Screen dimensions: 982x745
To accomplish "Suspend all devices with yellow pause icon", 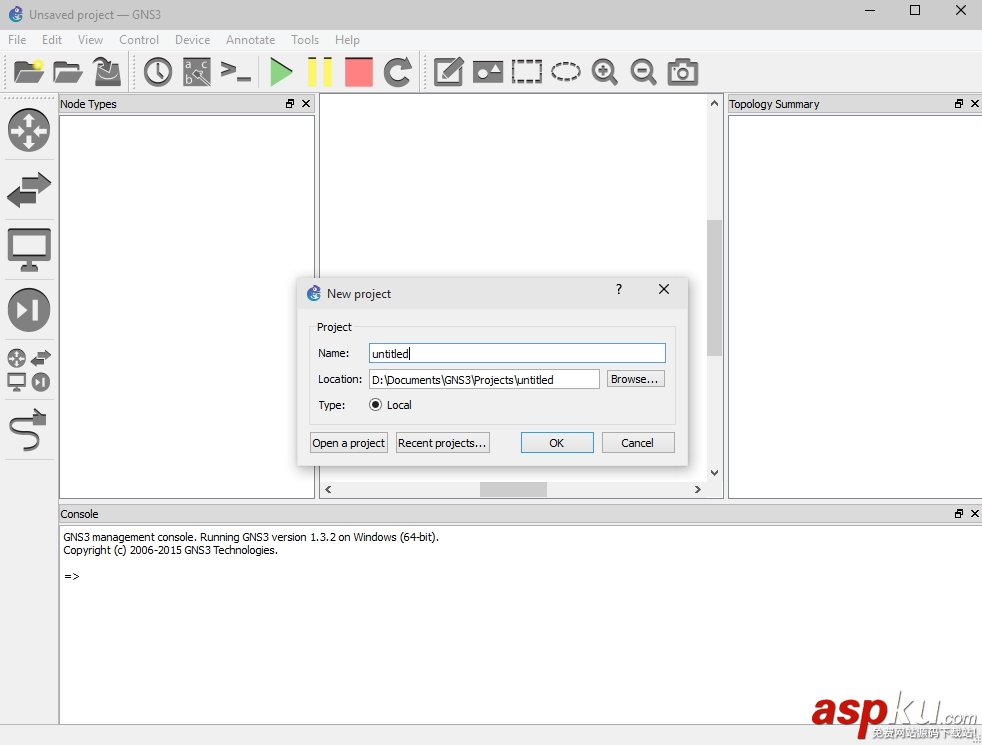I will [x=320, y=71].
